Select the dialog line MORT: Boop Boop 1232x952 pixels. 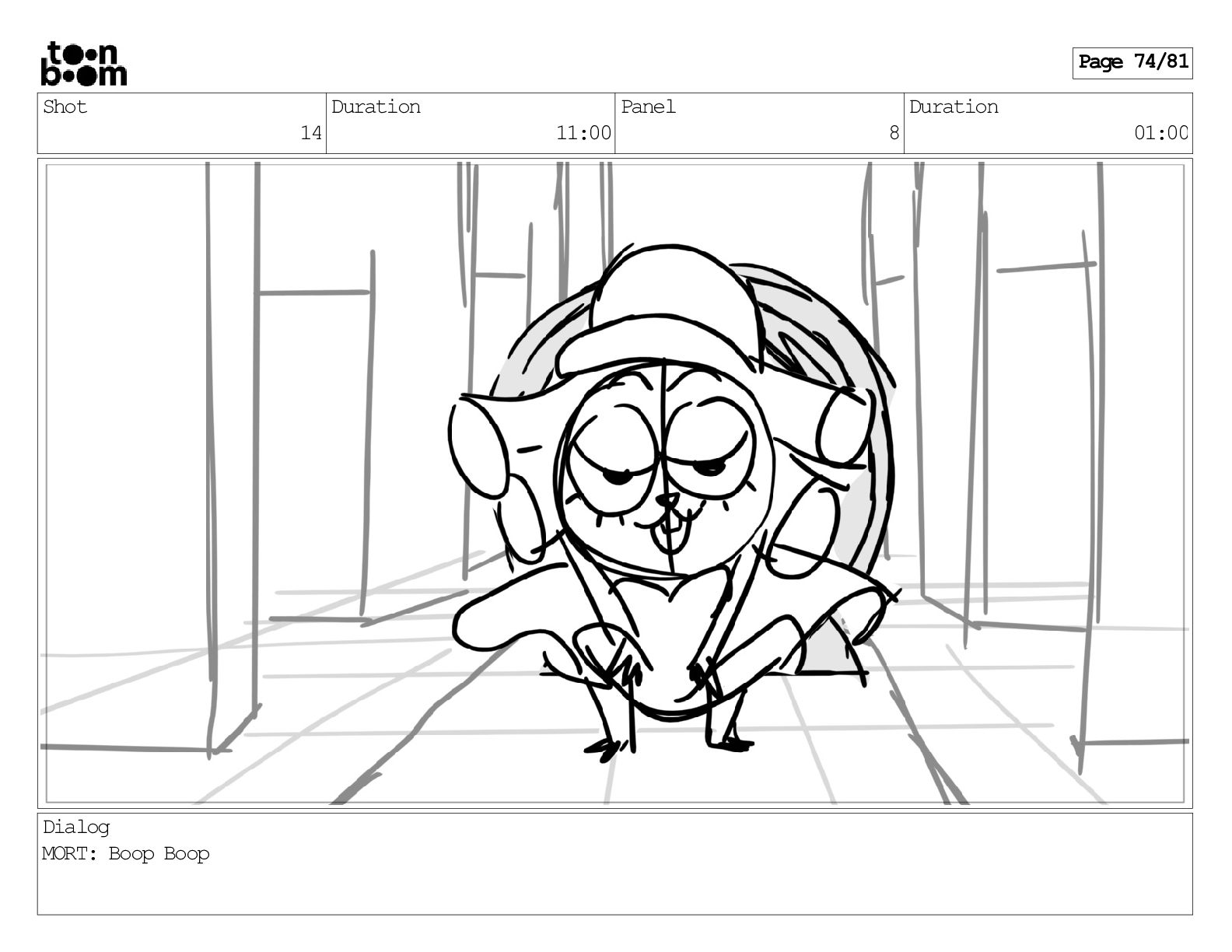(x=126, y=854)
